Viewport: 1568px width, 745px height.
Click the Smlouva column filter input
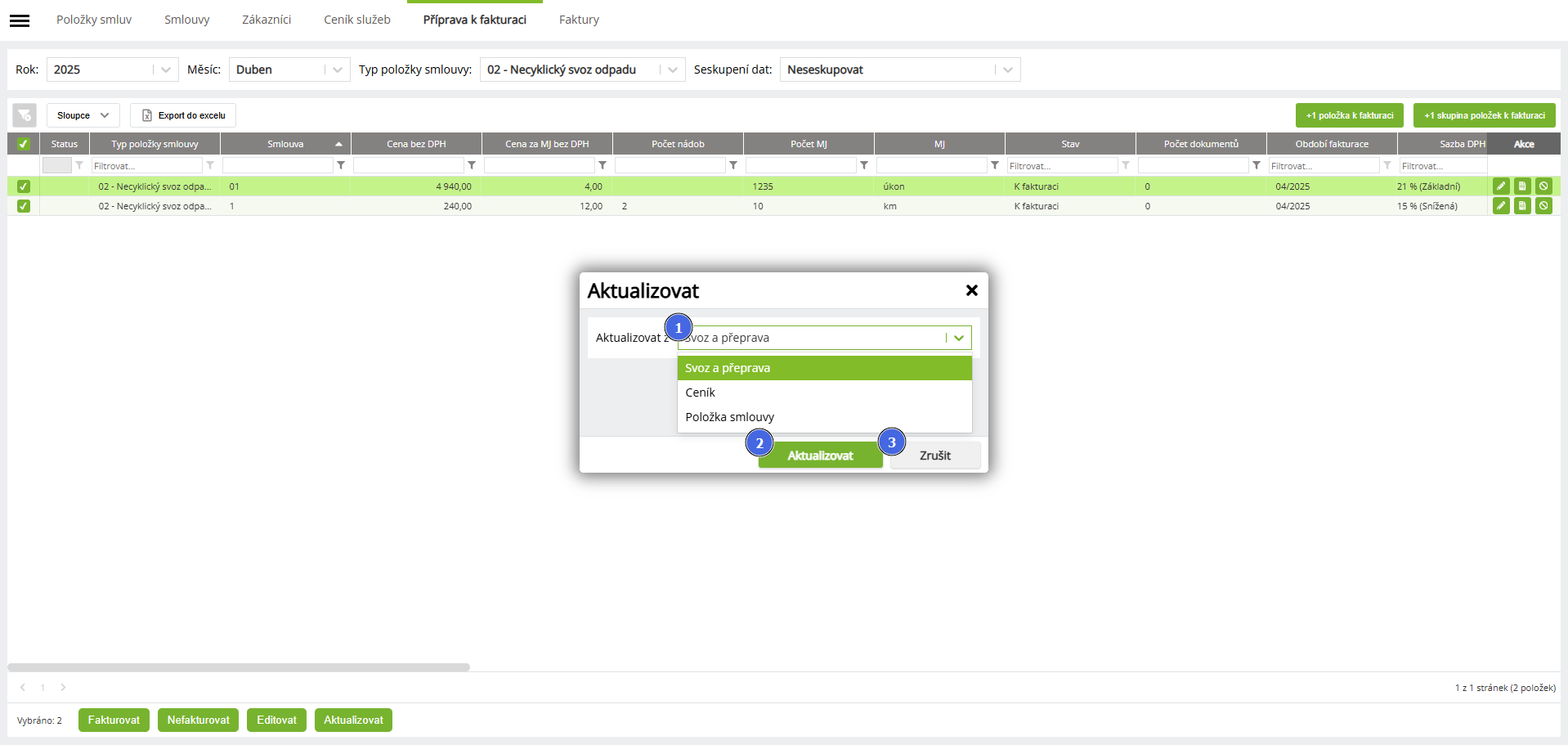click(278, 165)
